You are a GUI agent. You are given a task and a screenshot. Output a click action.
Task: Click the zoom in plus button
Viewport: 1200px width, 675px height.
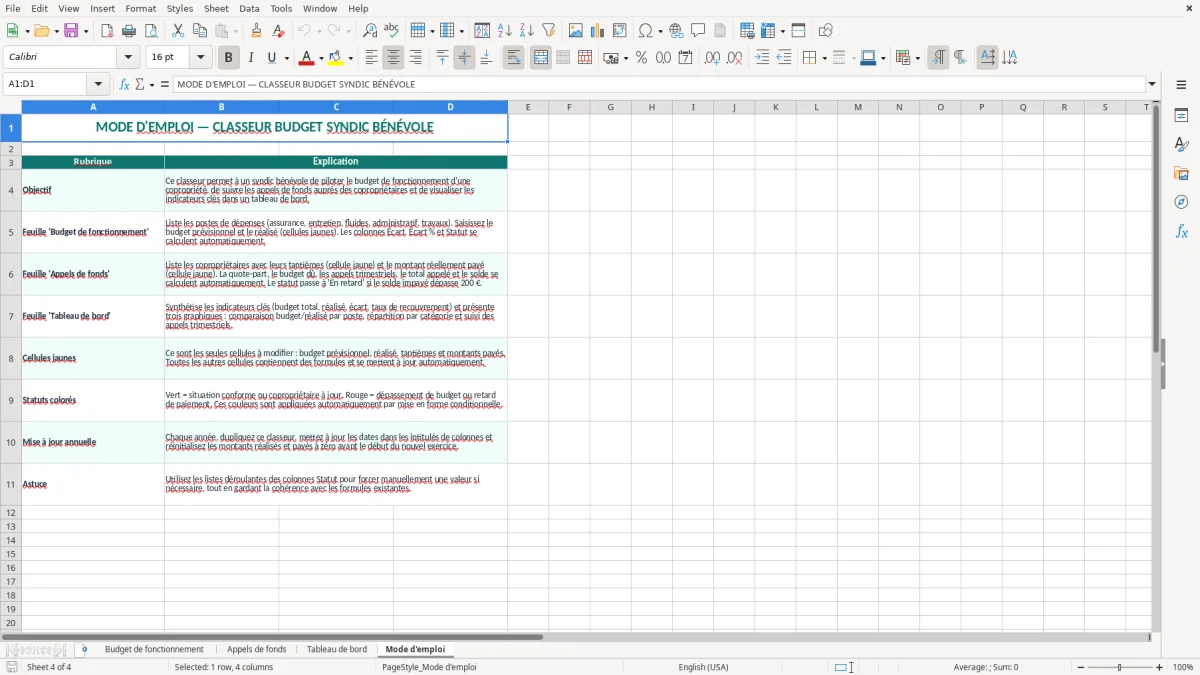(x=1159, y=667)
